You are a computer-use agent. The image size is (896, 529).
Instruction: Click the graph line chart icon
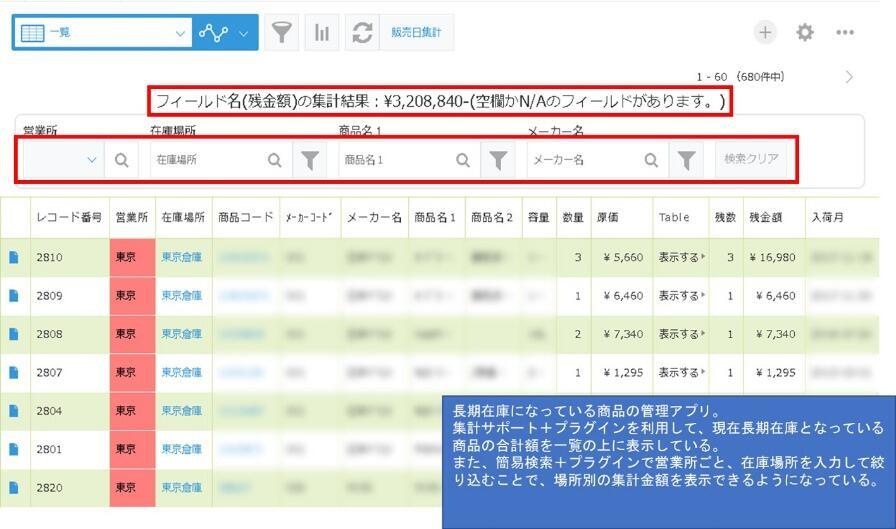[x=213, y=33]
